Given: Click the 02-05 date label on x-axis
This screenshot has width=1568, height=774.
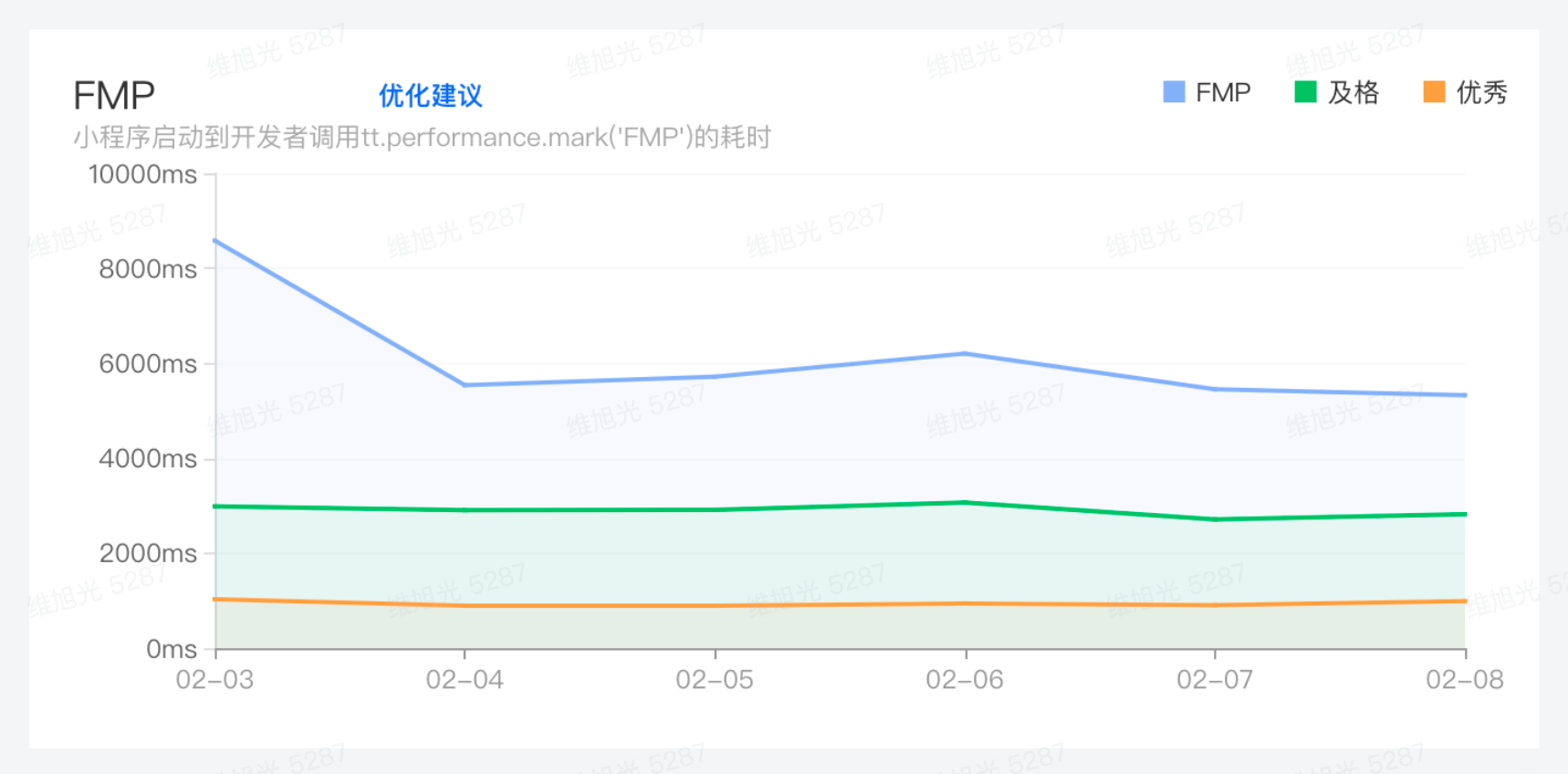Looking at the screenshot, I should click(715, 680).
